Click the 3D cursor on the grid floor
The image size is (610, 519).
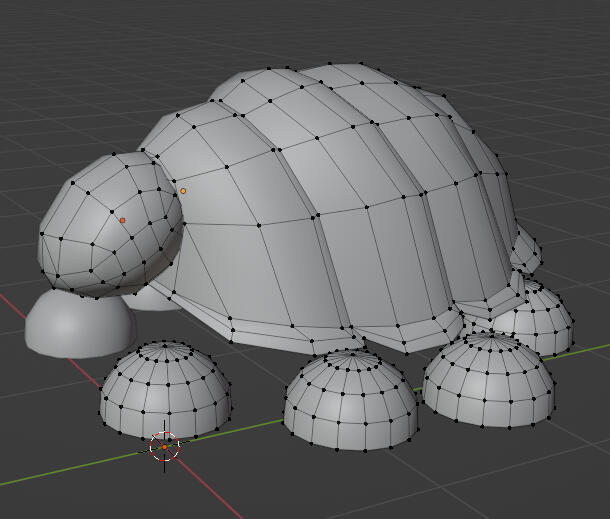[x=164, y=446]
